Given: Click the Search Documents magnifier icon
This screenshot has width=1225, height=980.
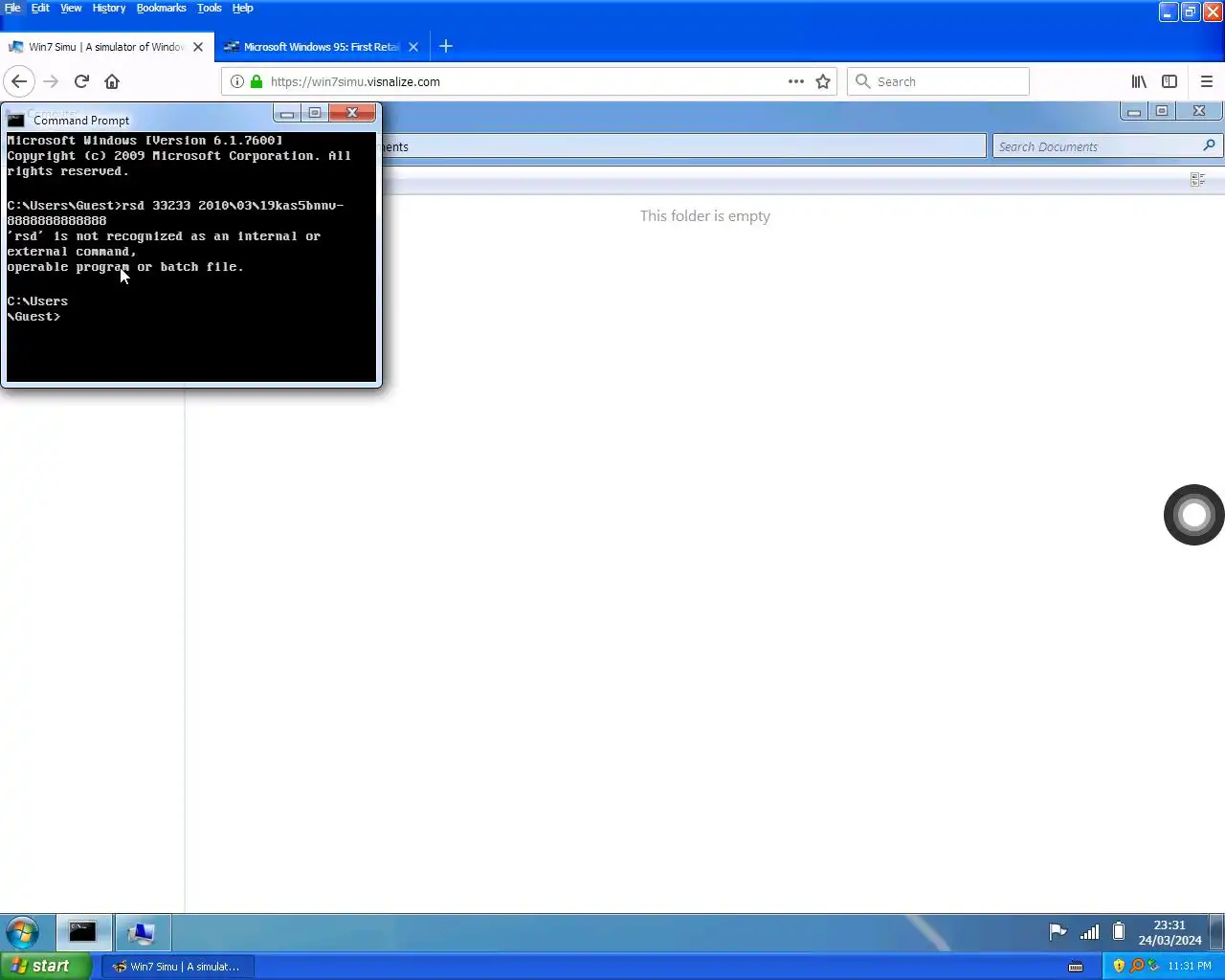Looking at the screenshot, I should 1209,145.
